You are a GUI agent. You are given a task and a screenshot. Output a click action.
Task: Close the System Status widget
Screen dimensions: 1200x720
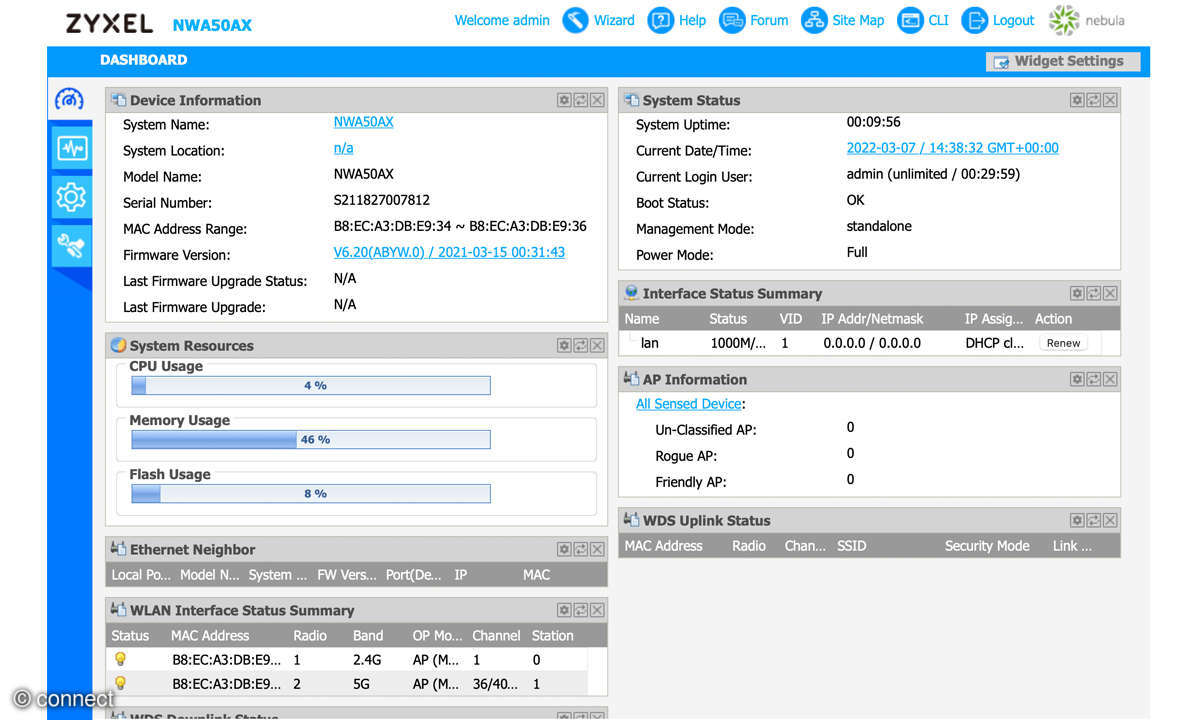(1110, 100)
